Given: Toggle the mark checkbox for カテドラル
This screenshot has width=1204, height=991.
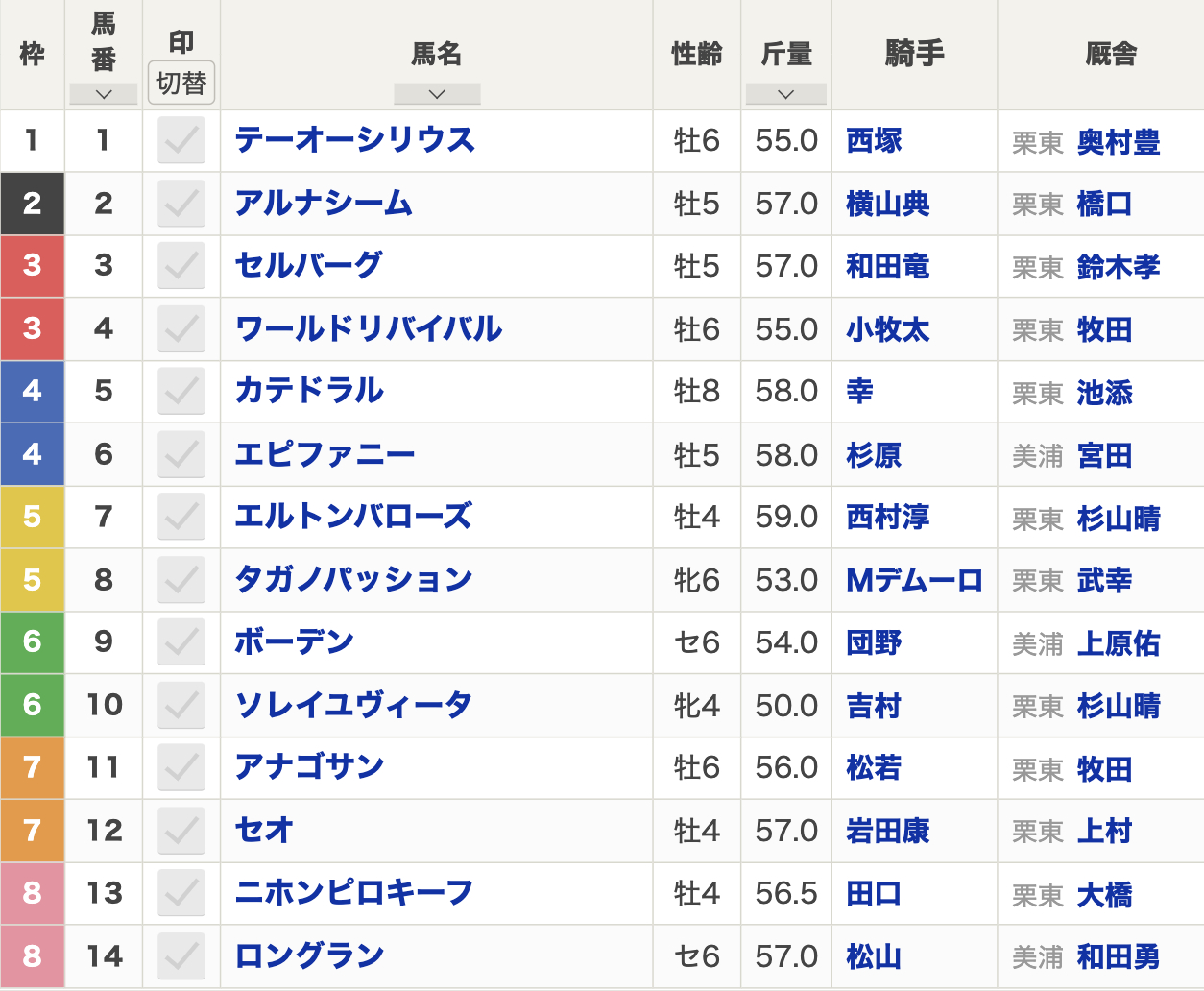Looking at the screenshot, I should point(181,392).
